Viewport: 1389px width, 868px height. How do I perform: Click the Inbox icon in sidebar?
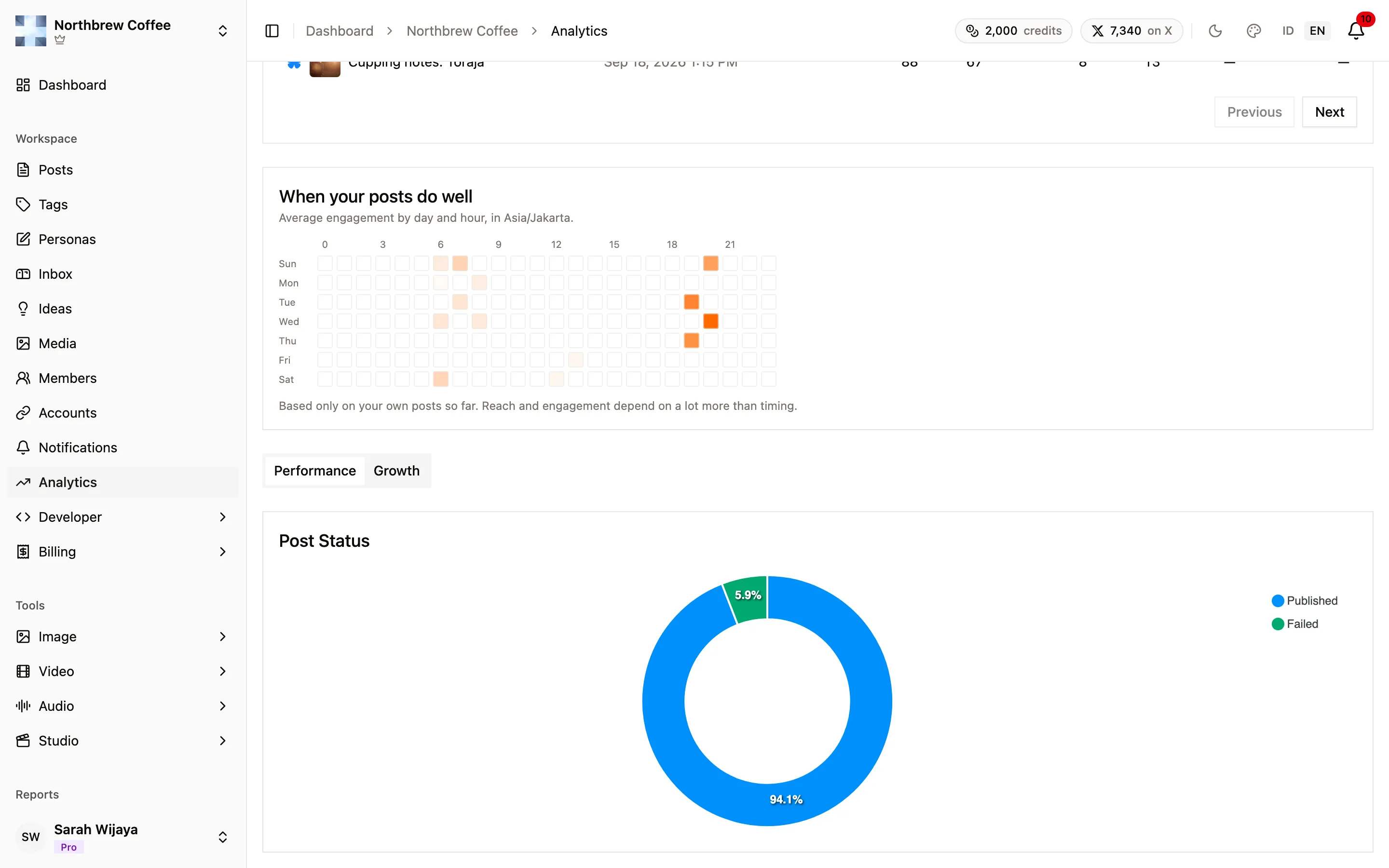click(23, 274)
